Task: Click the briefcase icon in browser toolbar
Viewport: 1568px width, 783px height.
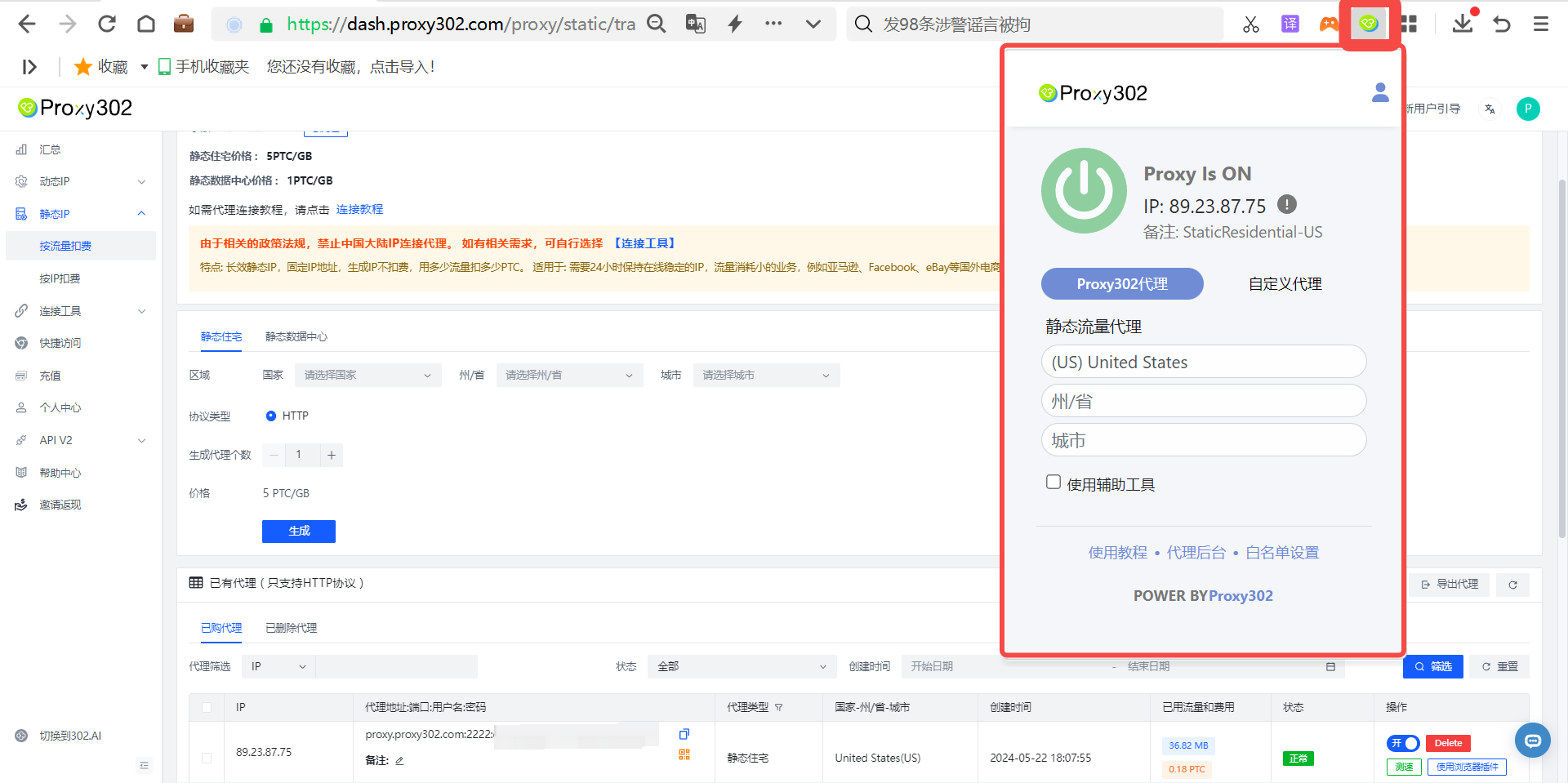Action: tap(184, 24)
